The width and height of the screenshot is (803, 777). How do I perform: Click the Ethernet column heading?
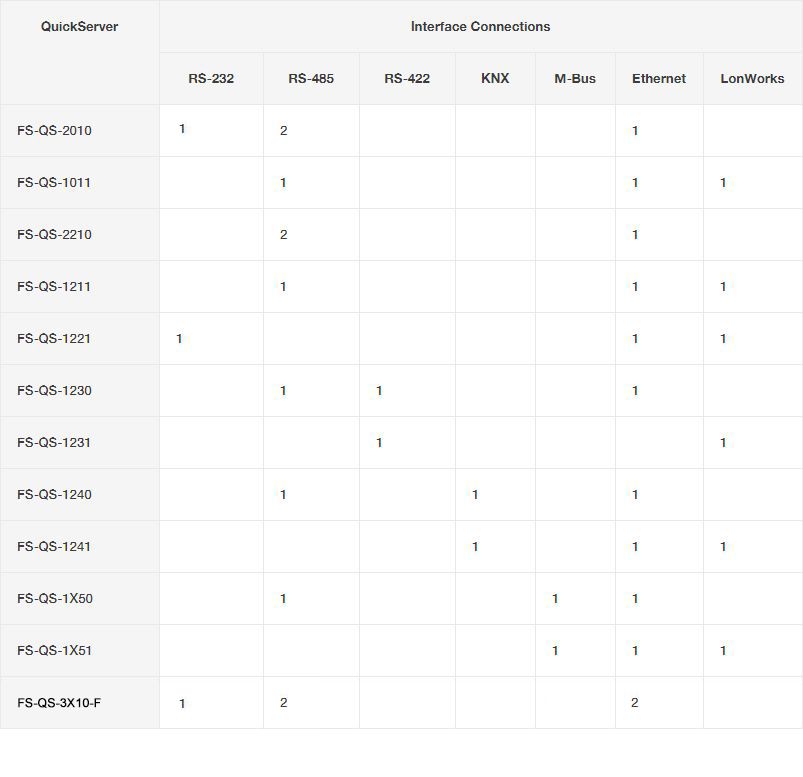(659, 78)
